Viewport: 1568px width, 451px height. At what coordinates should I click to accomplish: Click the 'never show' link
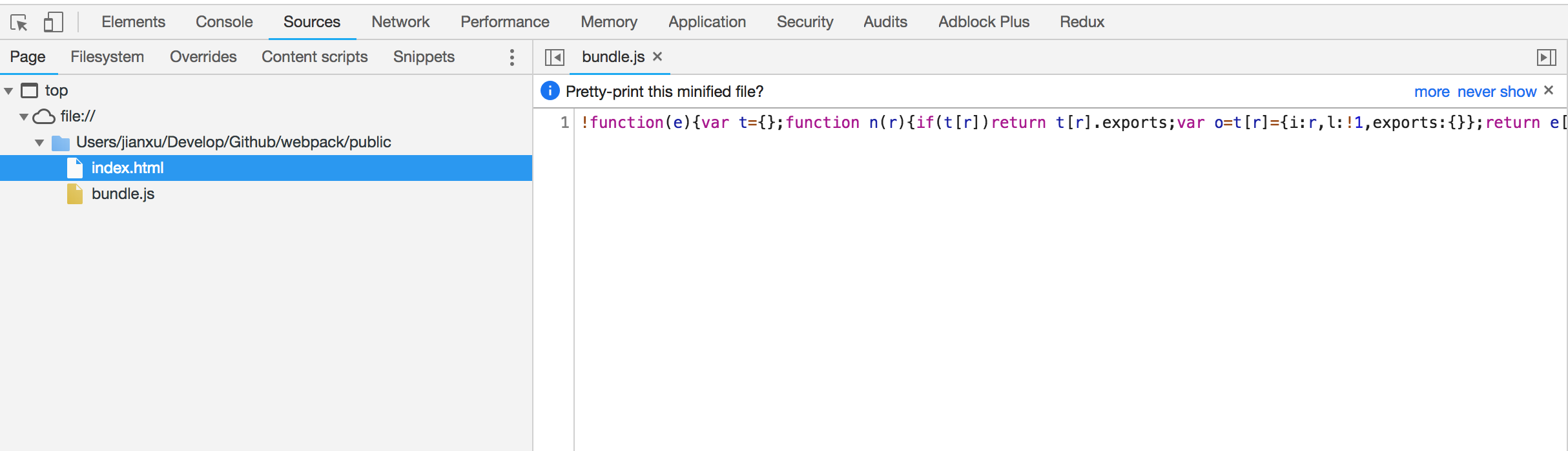point(1497,92)
